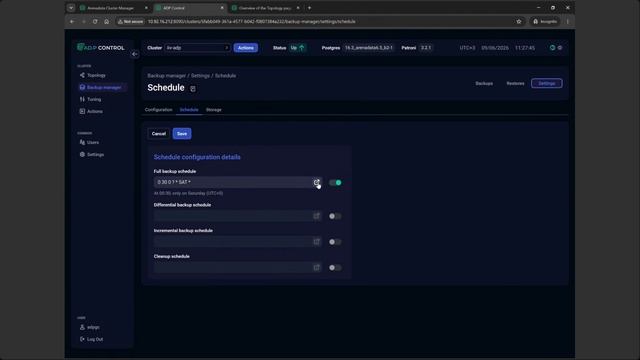Open the browser three-dot menu
This screenshot has height=360, width=640.
click(x=567, y=22)
